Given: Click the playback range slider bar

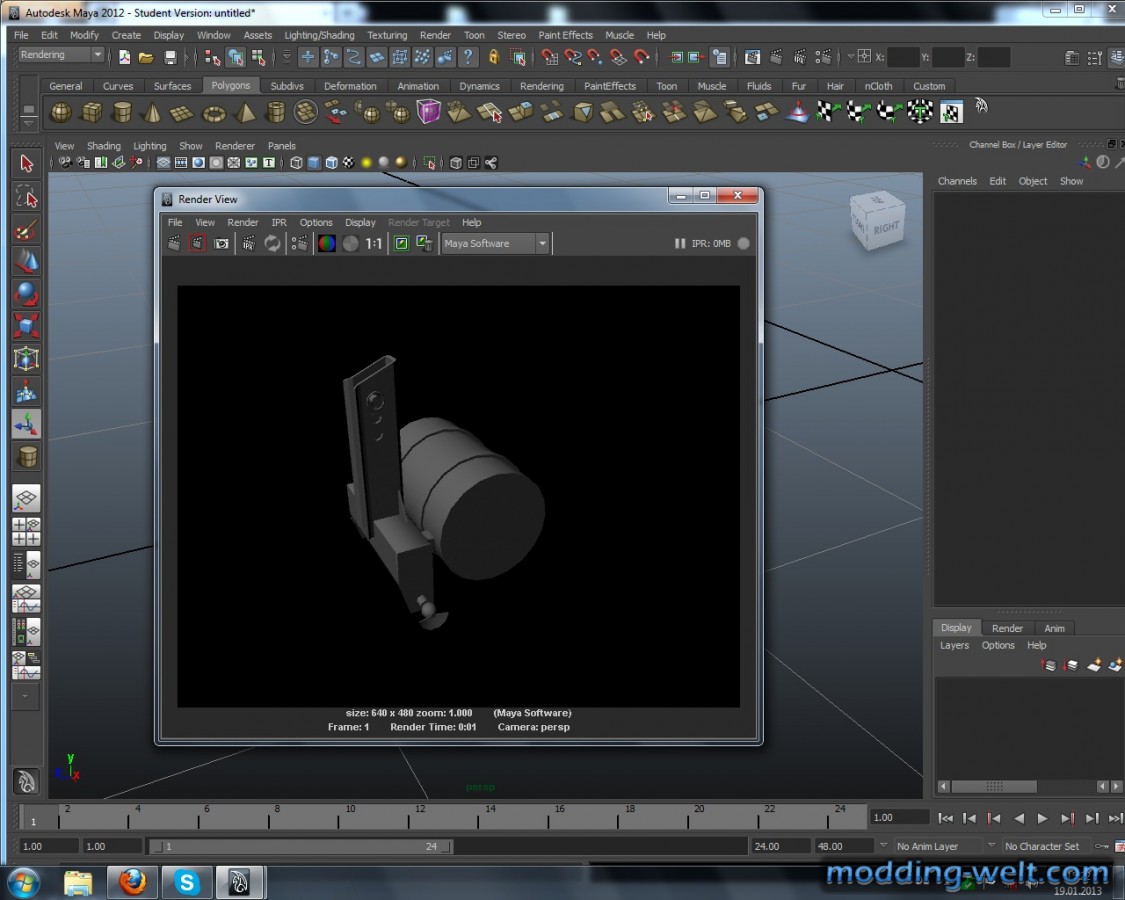Looking at the screenshot, I should click(302, 847).
